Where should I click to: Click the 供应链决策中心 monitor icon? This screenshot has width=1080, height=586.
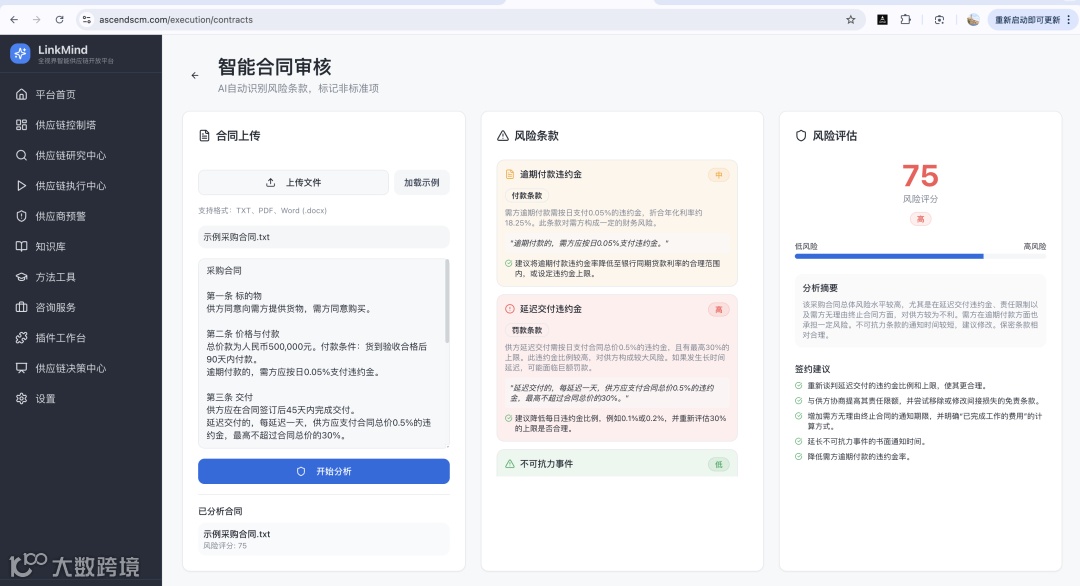[21, 368]
